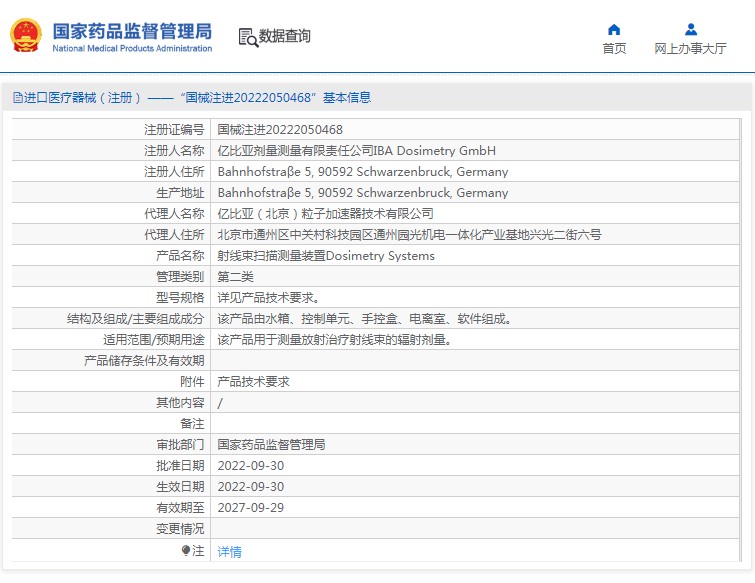Click the 附件 label
755x583 pixels.
point(192,382)
